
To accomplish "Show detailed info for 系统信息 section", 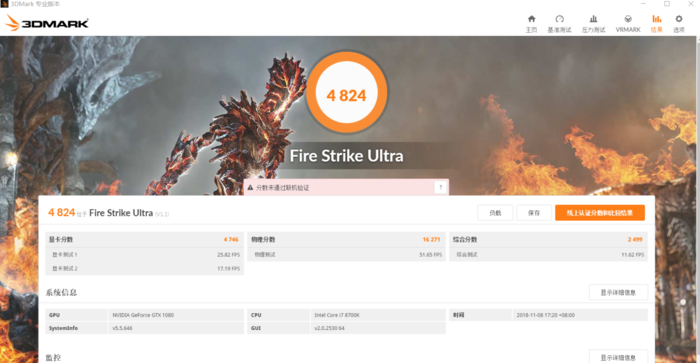I will [618, 292].
